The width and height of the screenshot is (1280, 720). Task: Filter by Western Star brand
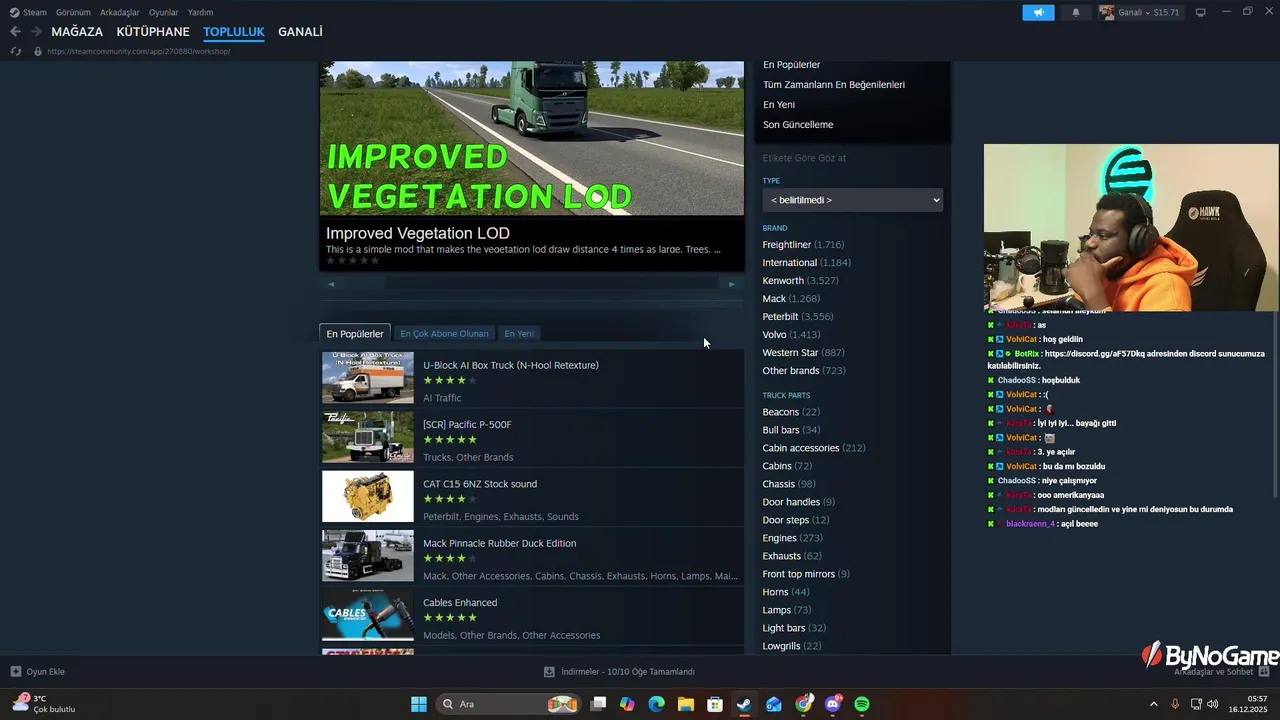(803, 353)
